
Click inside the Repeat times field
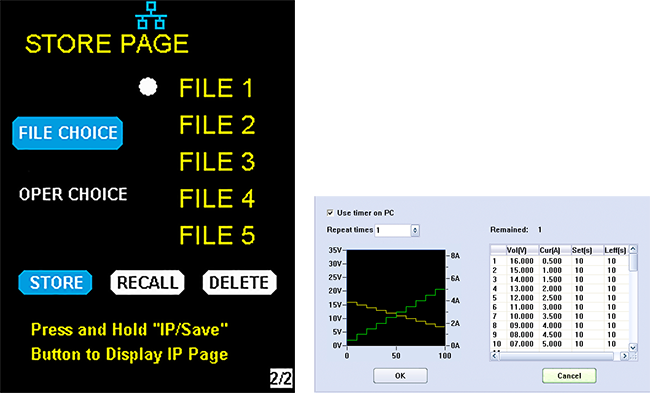(x=393, y=230)
